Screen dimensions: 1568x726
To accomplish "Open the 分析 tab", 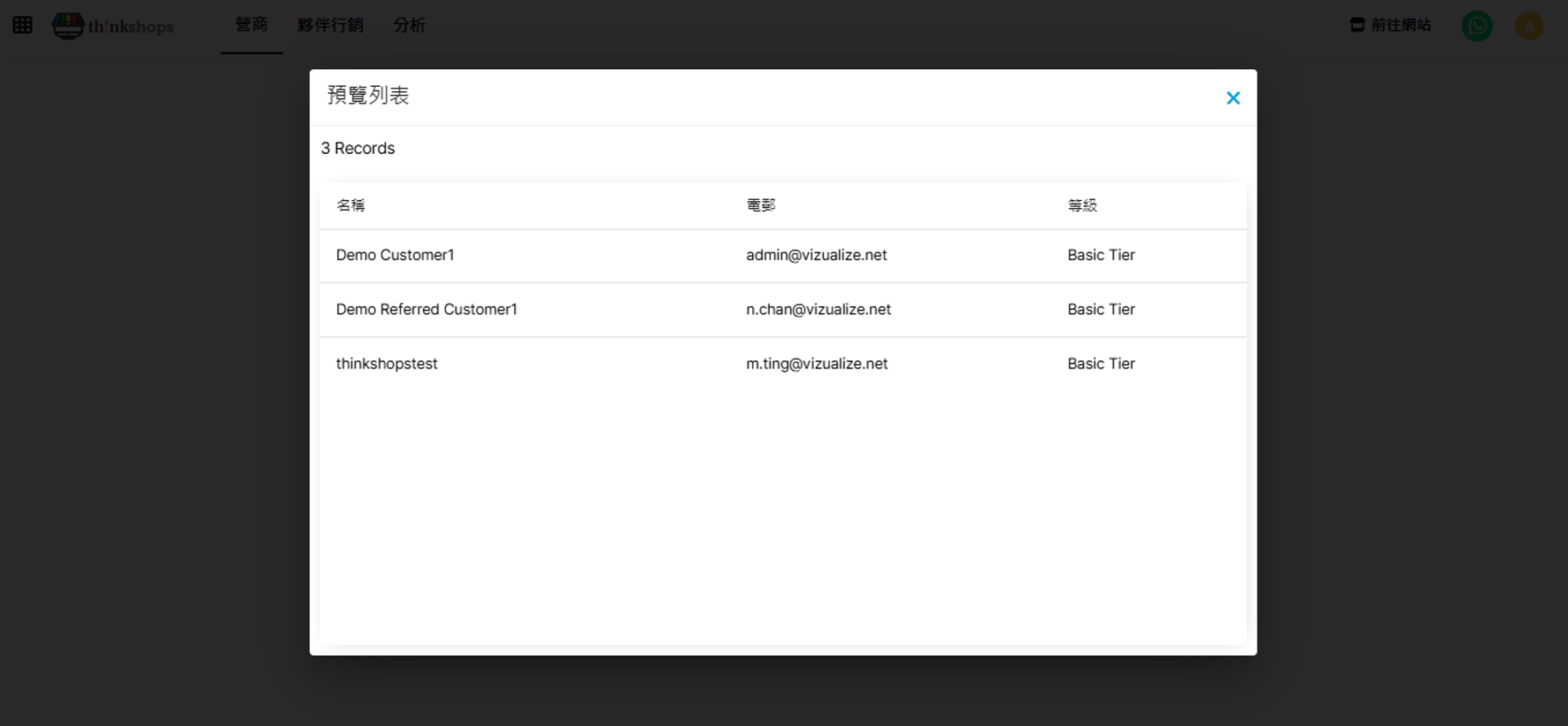I will click(409, 25).
